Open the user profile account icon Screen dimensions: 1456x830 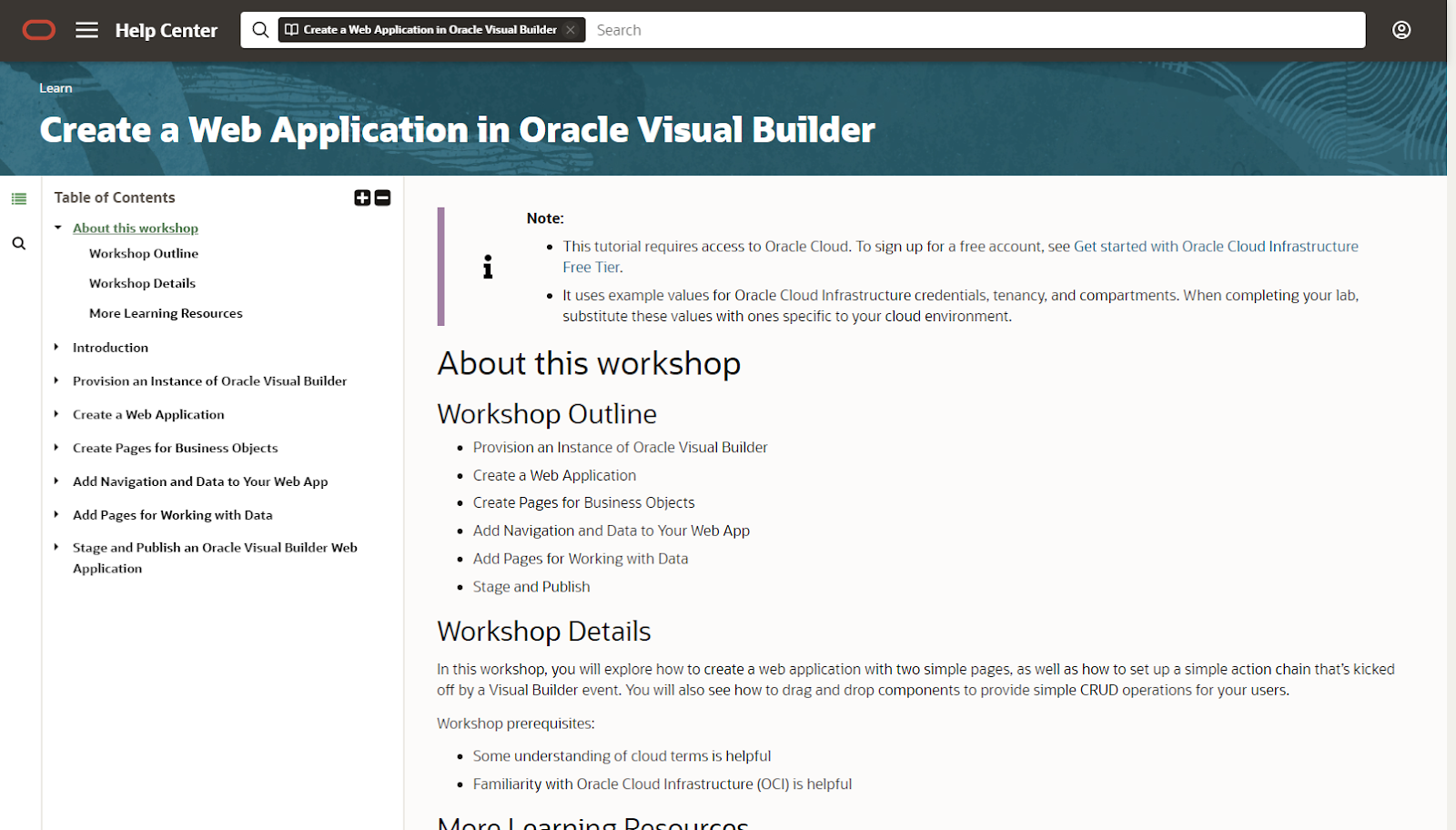pyautogui.click(x=1401, y=30)
